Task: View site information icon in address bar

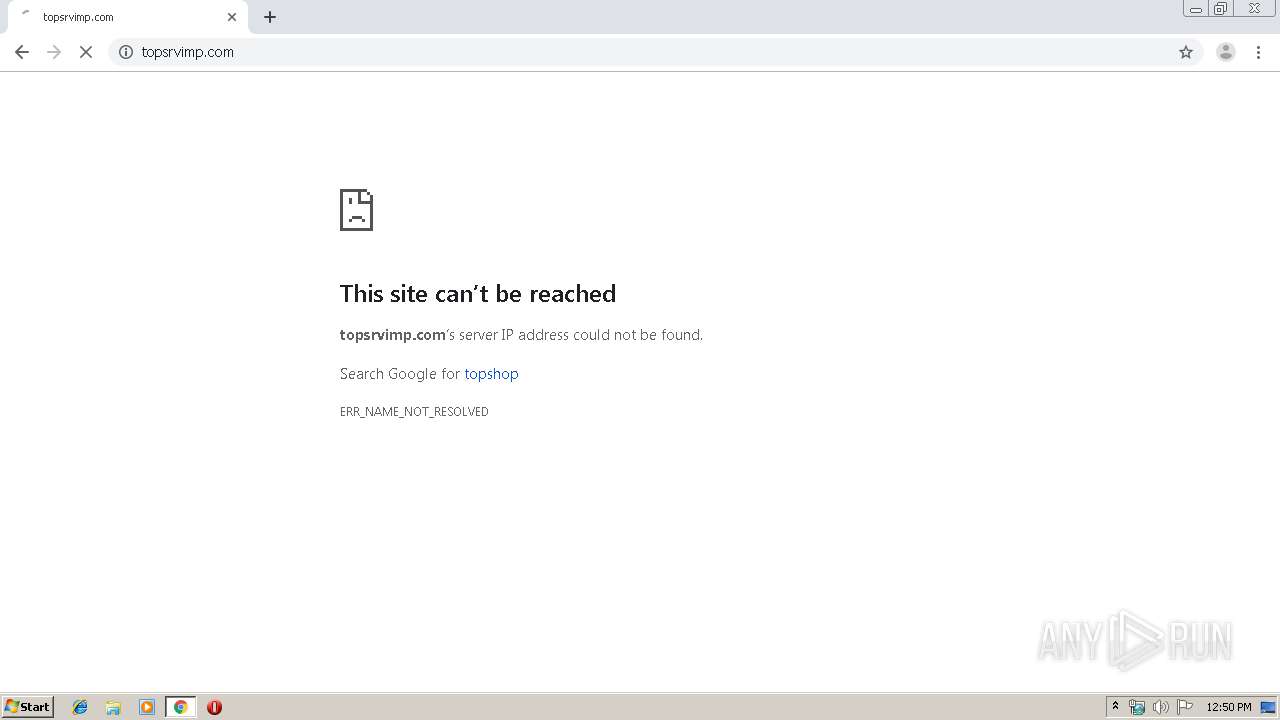Action: coord(126,52)
